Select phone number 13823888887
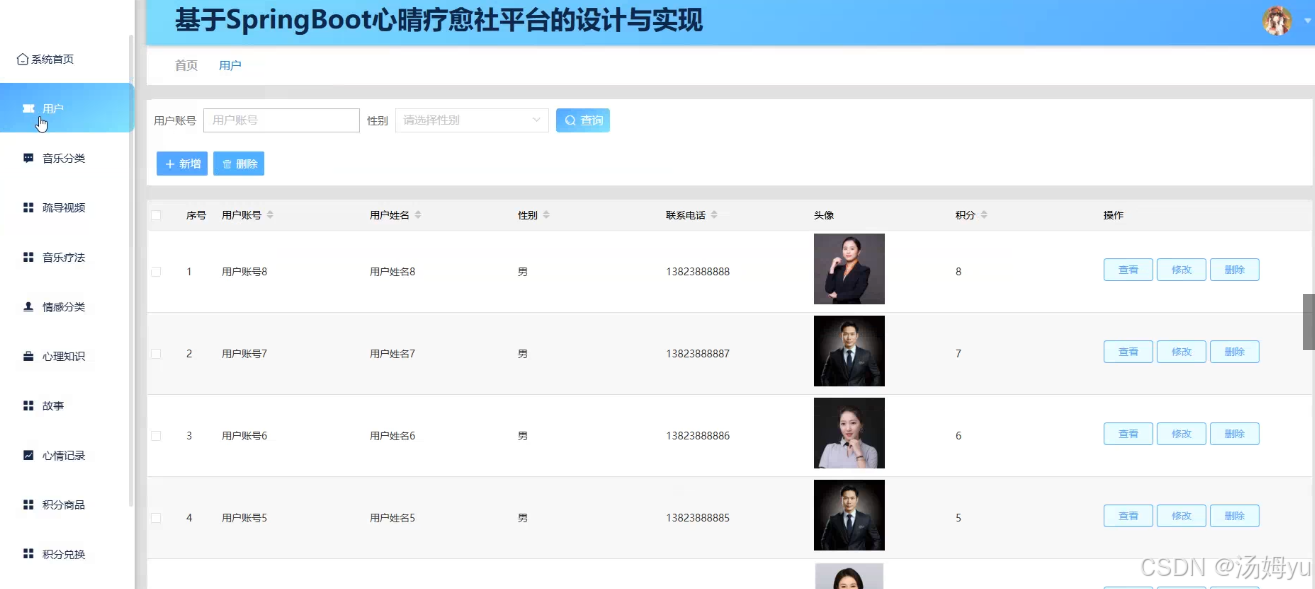 698,354
